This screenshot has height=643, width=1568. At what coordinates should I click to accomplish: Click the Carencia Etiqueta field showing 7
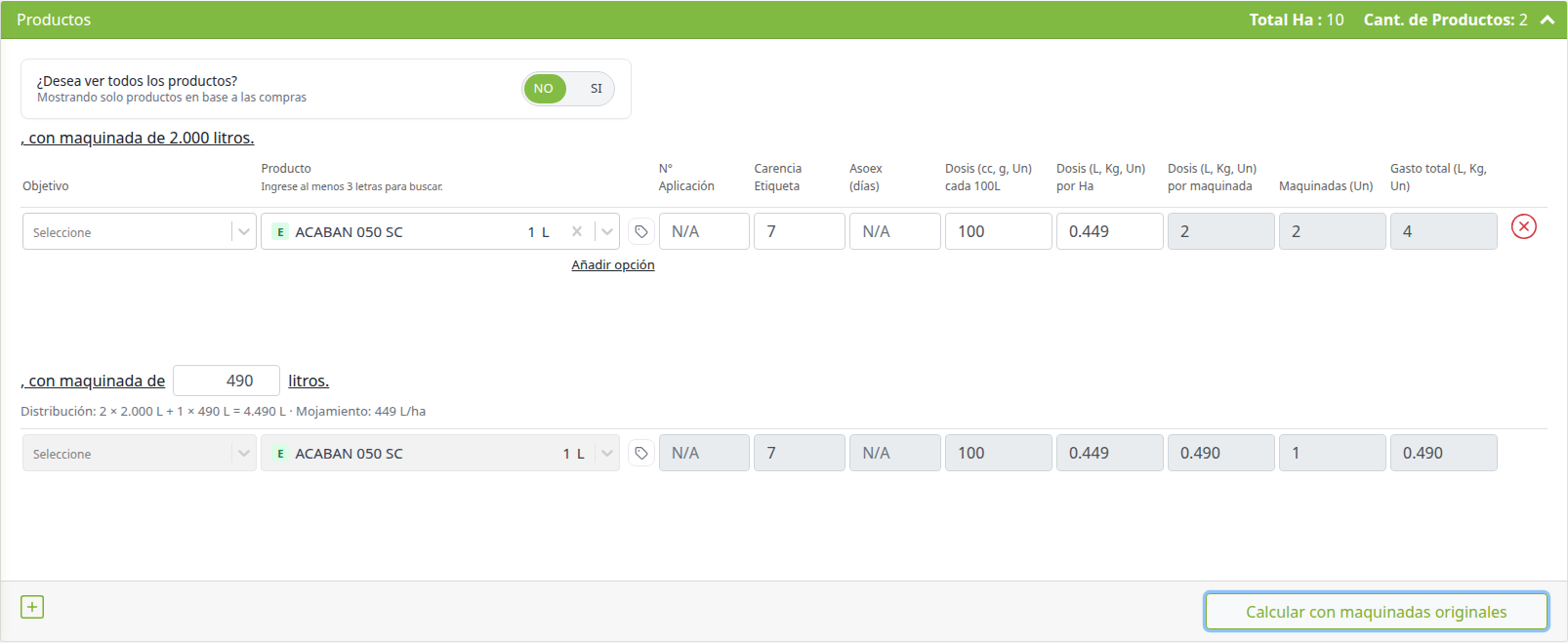800,231
